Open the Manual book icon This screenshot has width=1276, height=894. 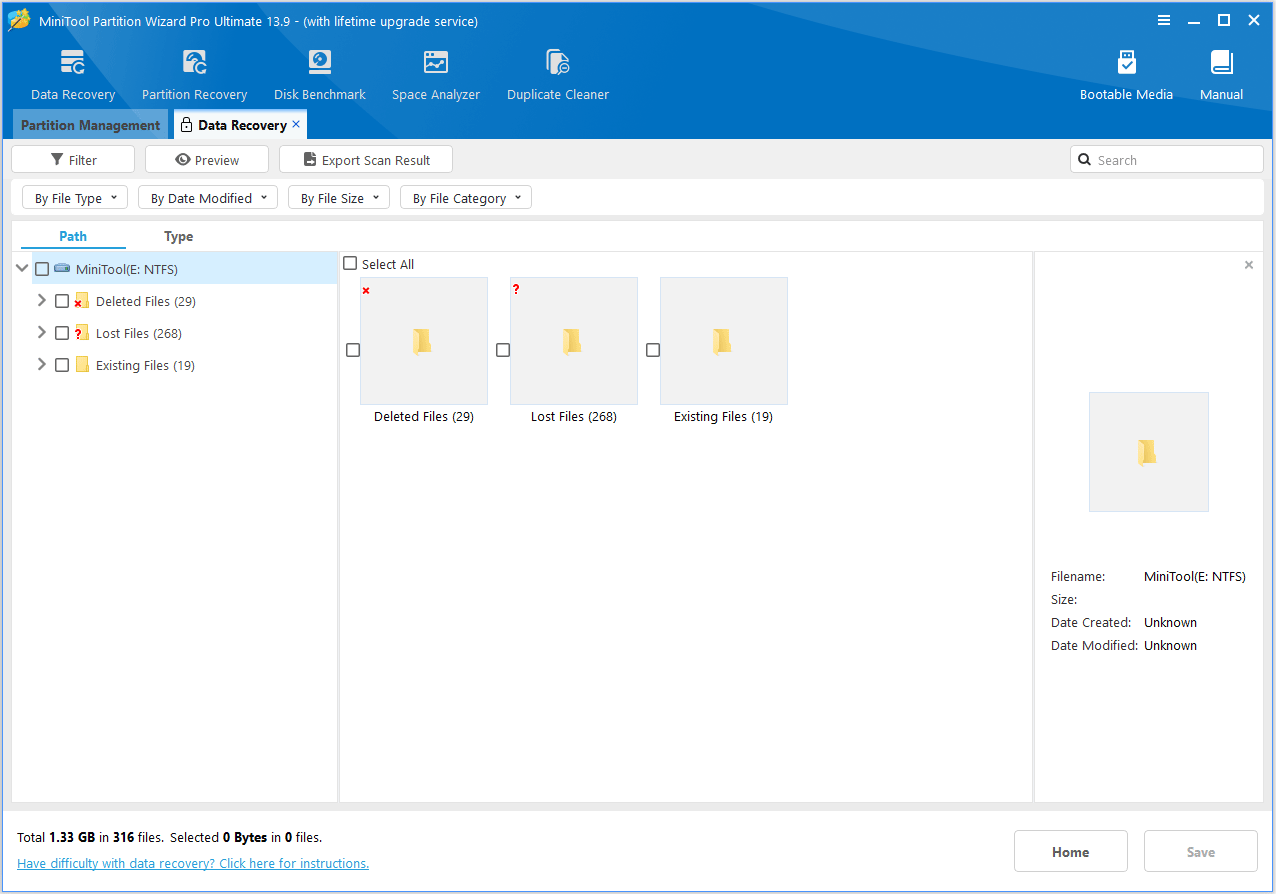point(1221,63)
